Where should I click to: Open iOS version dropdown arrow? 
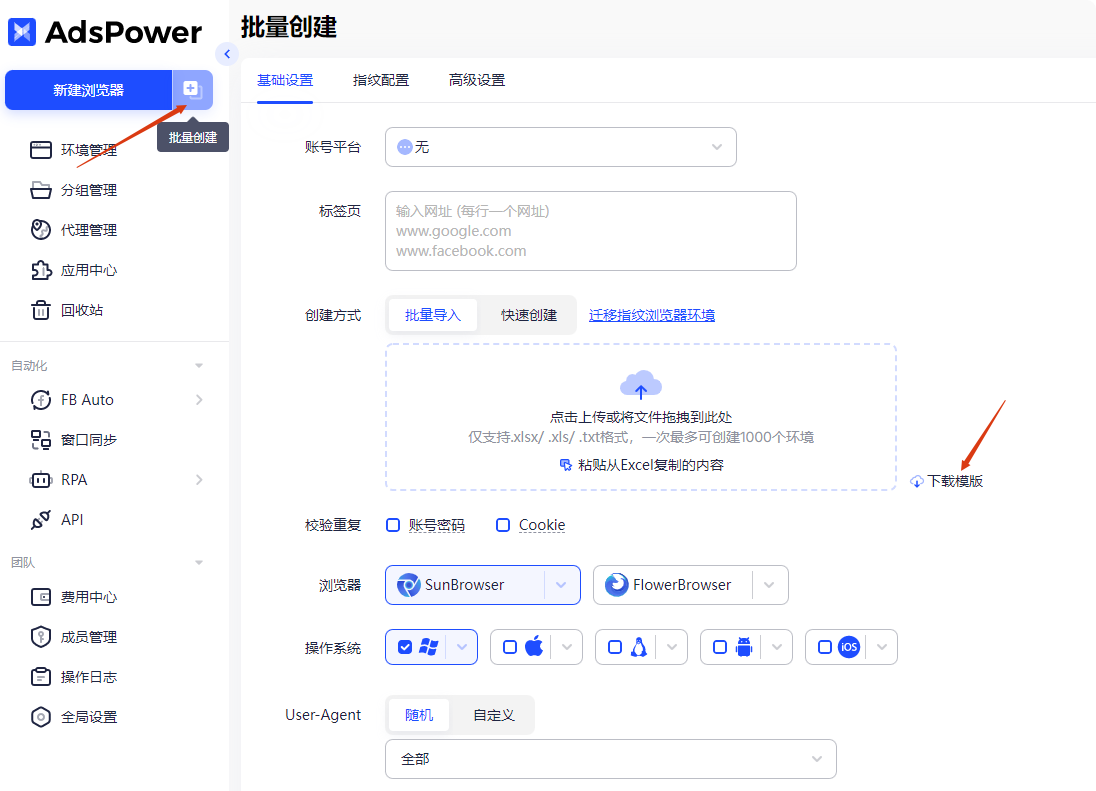pos(882,647)
